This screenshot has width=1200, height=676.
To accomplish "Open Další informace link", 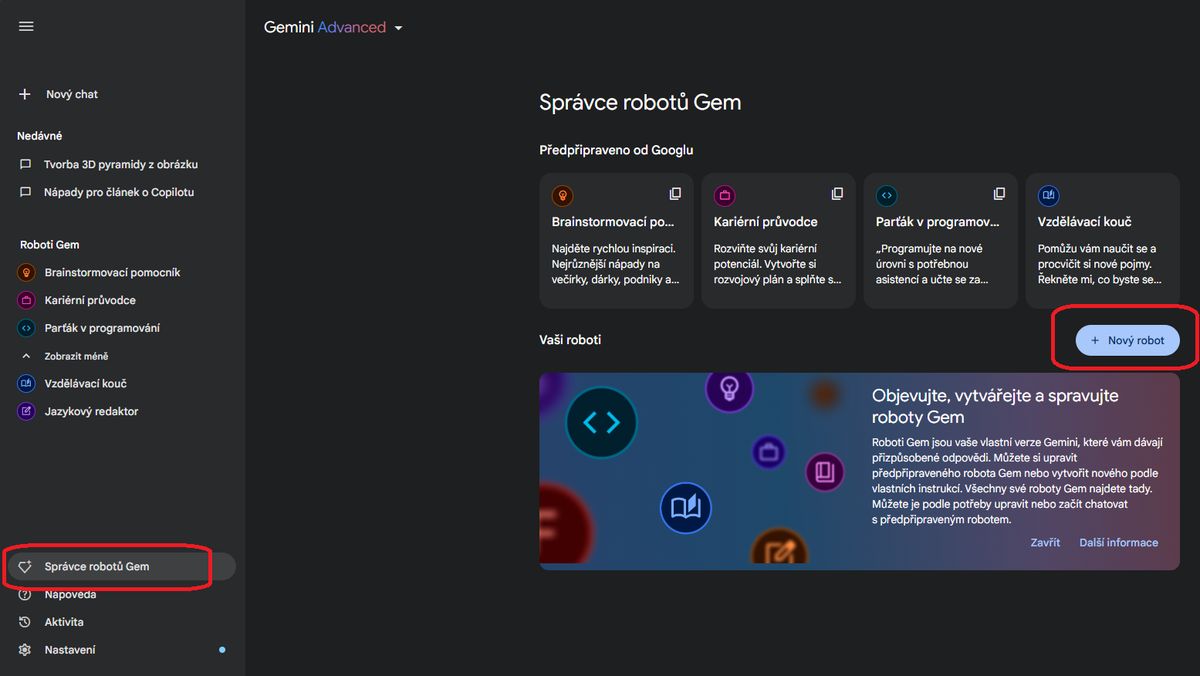I will tap(1118, 542).
